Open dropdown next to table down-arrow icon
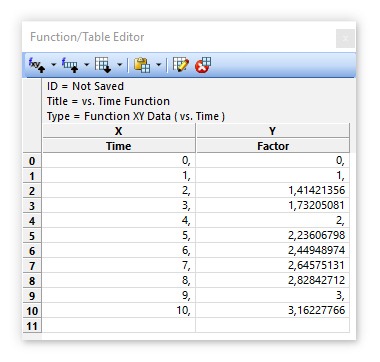 [119, 64]
